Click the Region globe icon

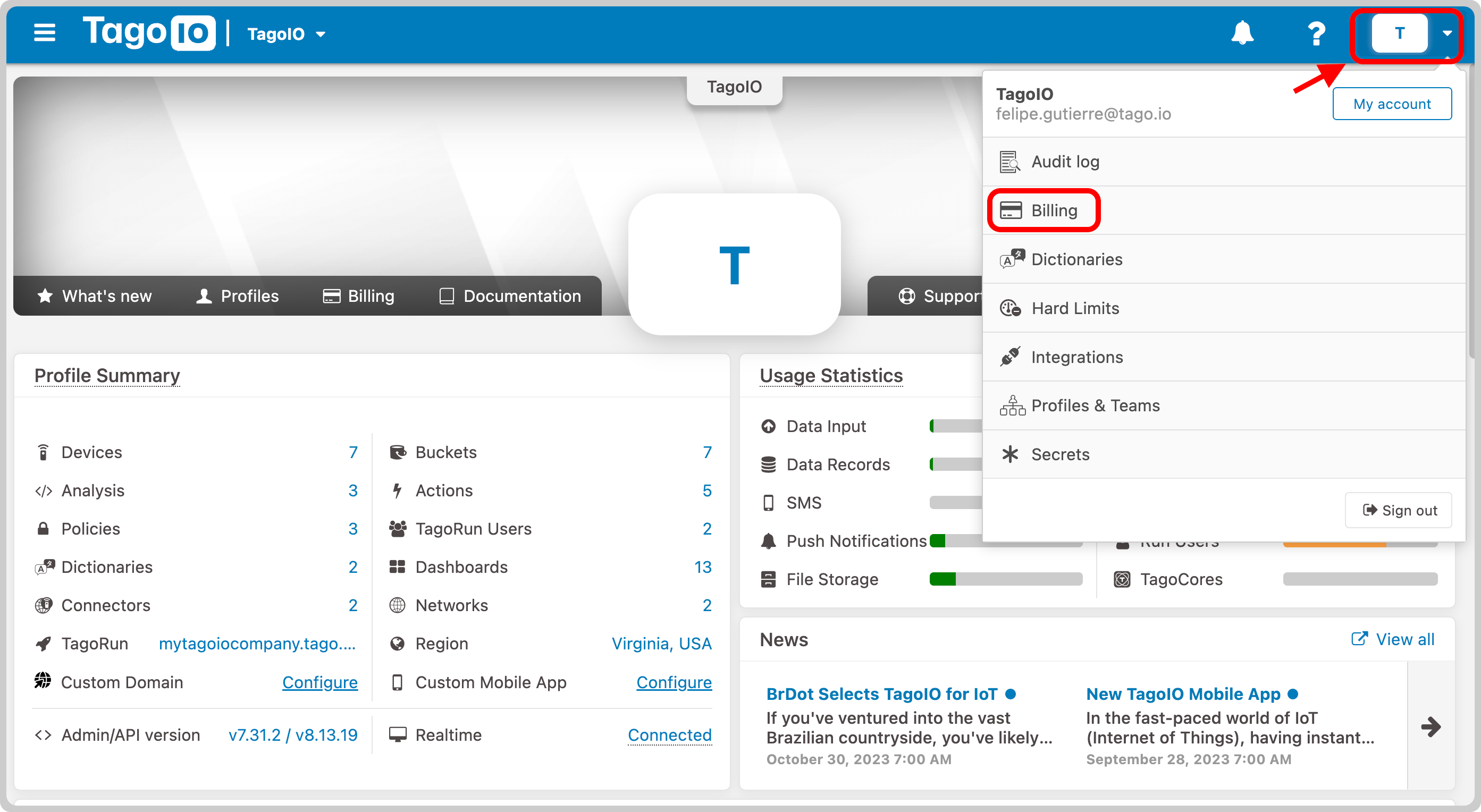click(397, 644)
